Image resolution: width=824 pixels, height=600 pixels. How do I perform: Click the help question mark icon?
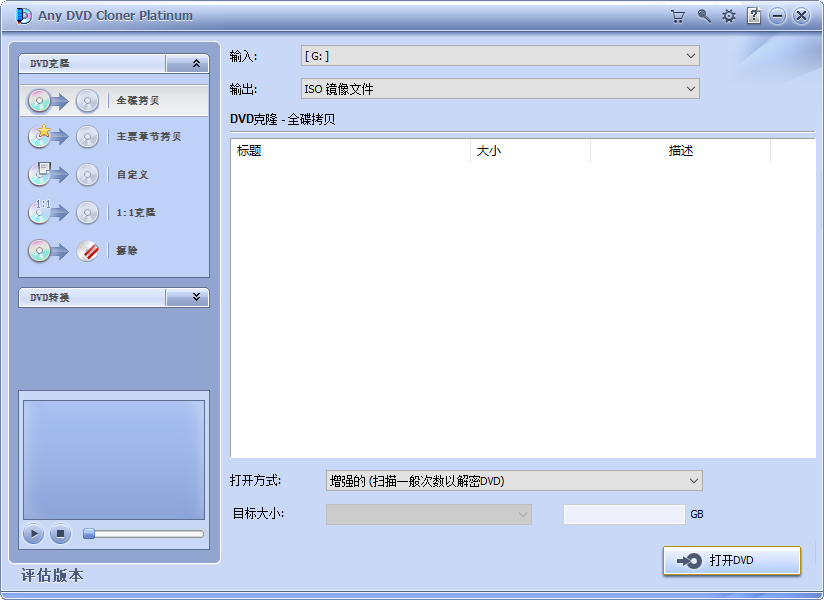pos(753,16)
